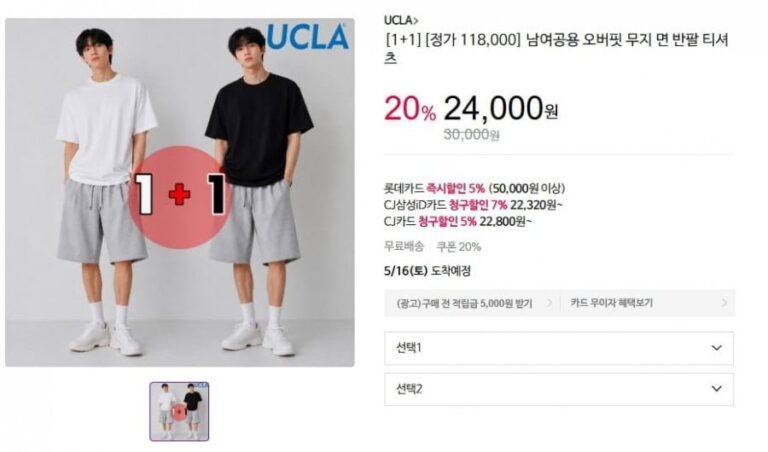
Task: Click the CJ삼성iD카드 청구할인 7% offer
Action: (x=473, y=205)
